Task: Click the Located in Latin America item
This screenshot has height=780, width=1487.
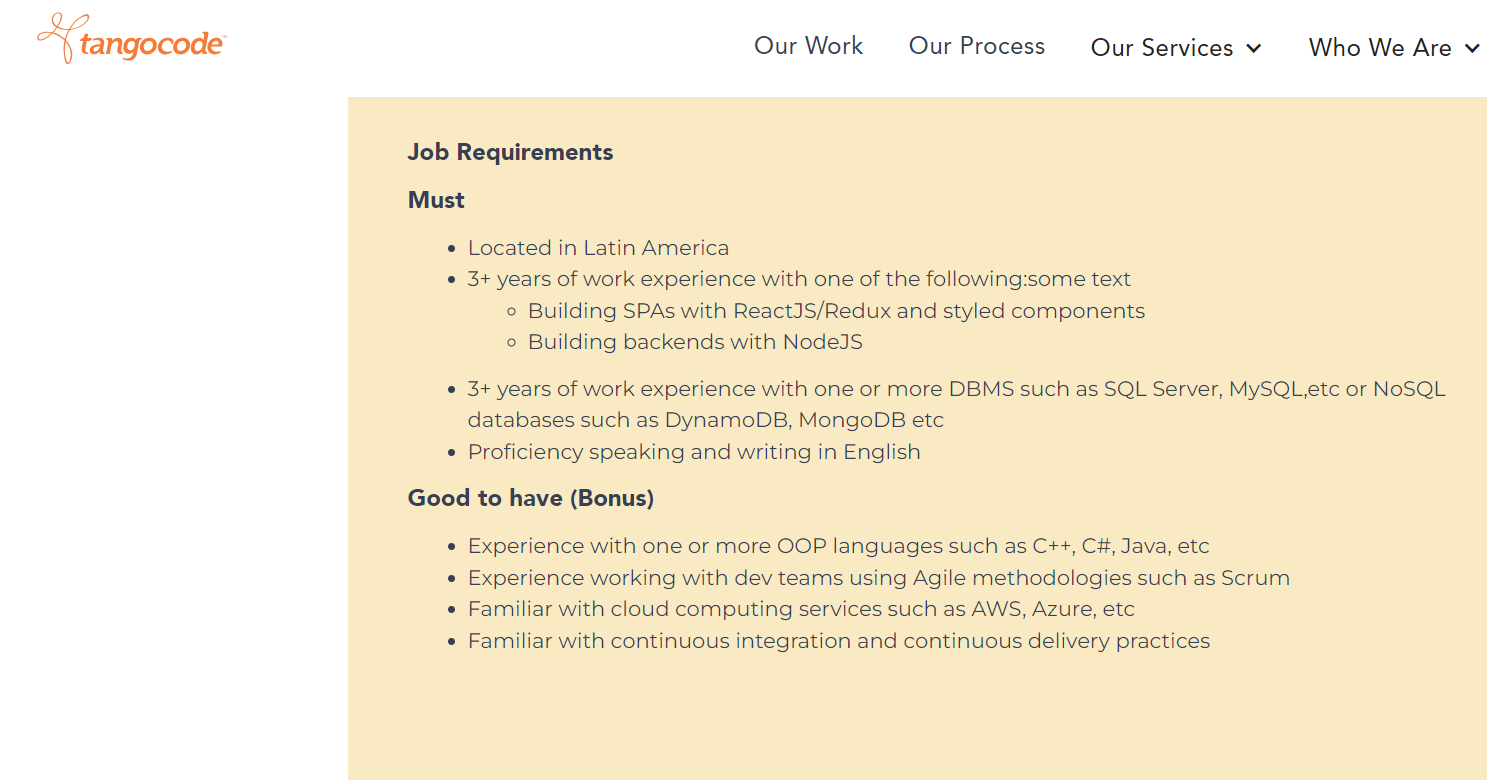Action: click(598, 248)
